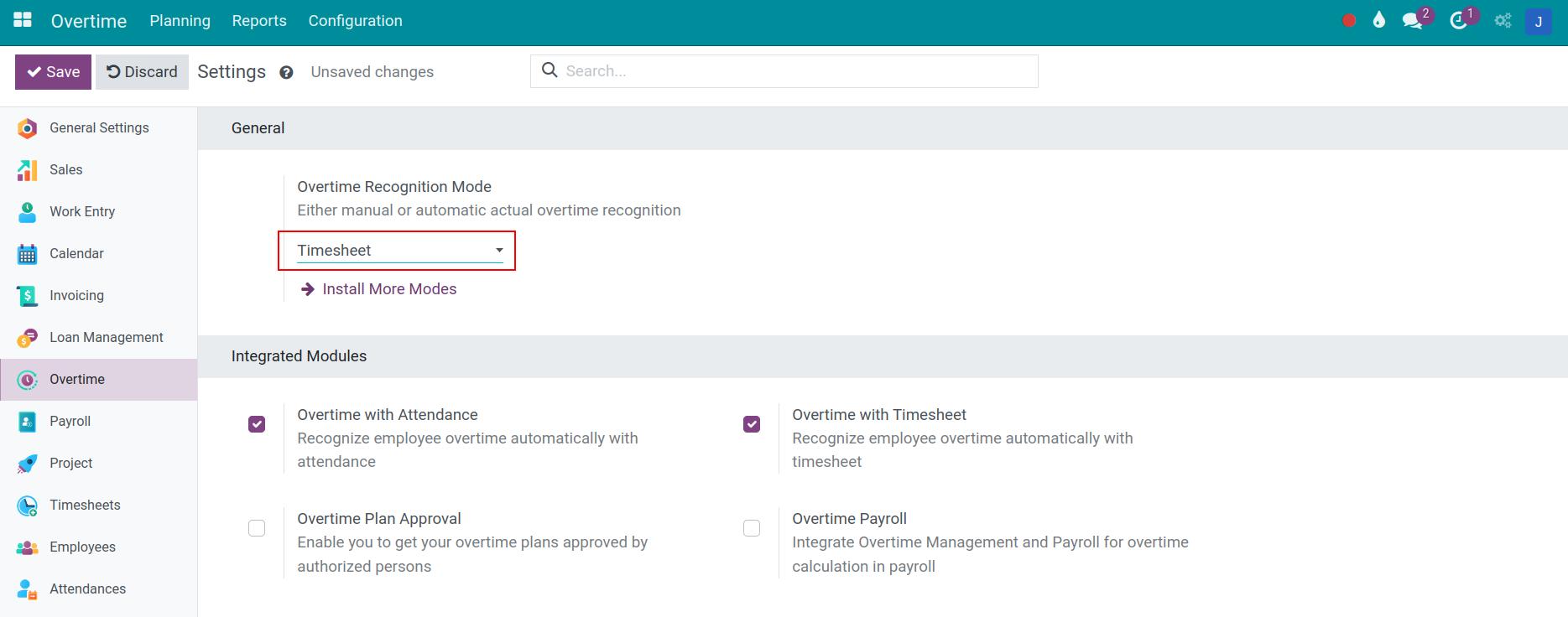The height and width of the screenshot is (617, 1568).
Task: Enable the Overtime Payroll checkbox
Action: tap(752, 528)
